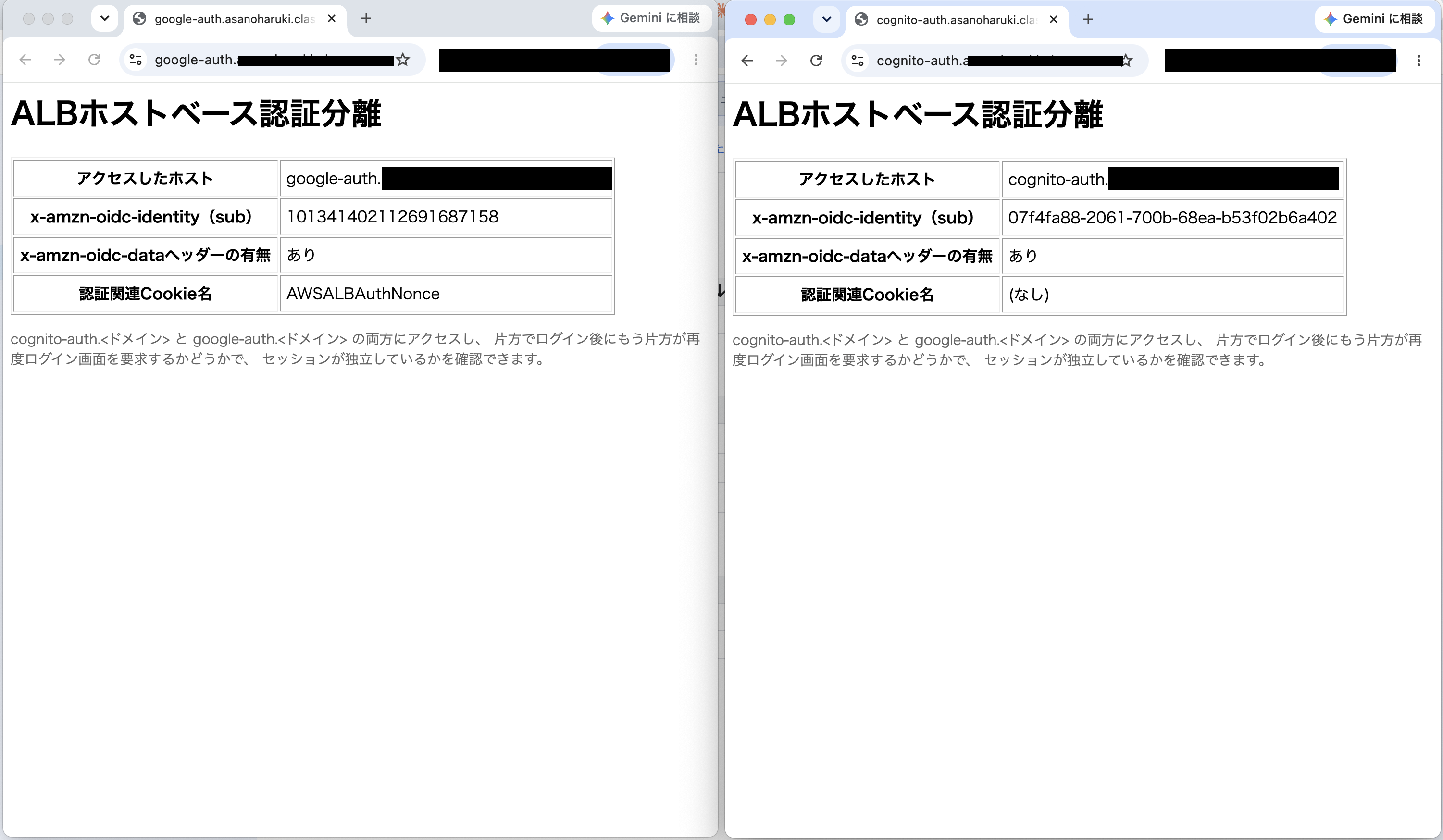Click description paragraph in right cognito-auth window
This screenshot has width=1443, height=840.
[x=1077, y=350]
